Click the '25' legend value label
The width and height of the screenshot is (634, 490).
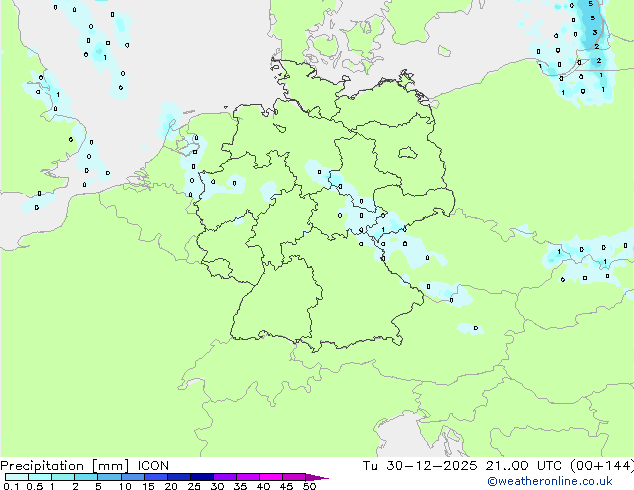tap(194, 486)
